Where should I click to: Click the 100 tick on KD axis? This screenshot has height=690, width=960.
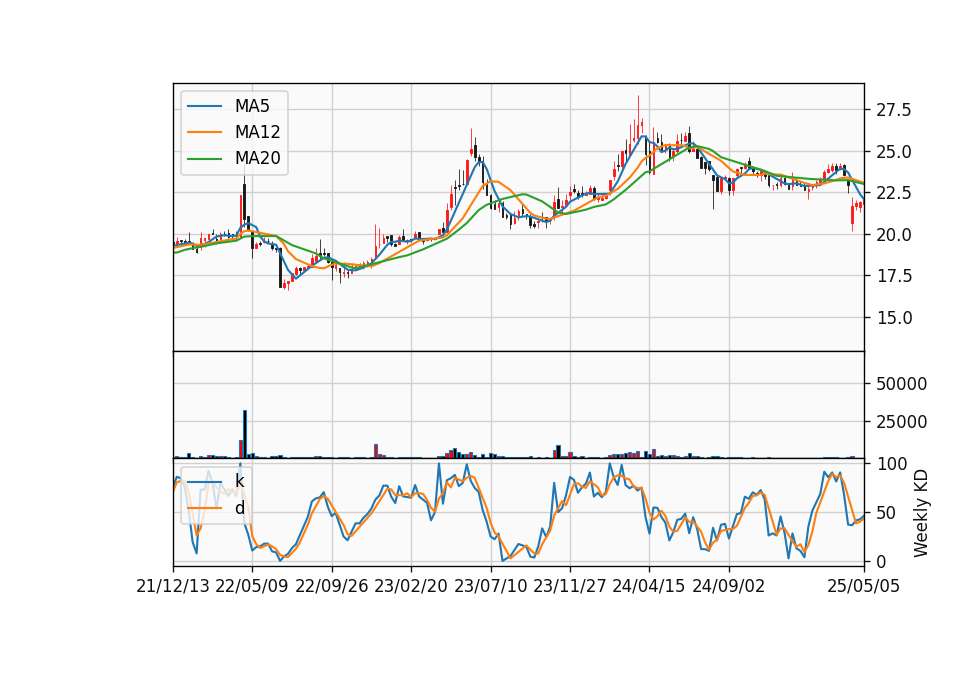pos(891,464)
